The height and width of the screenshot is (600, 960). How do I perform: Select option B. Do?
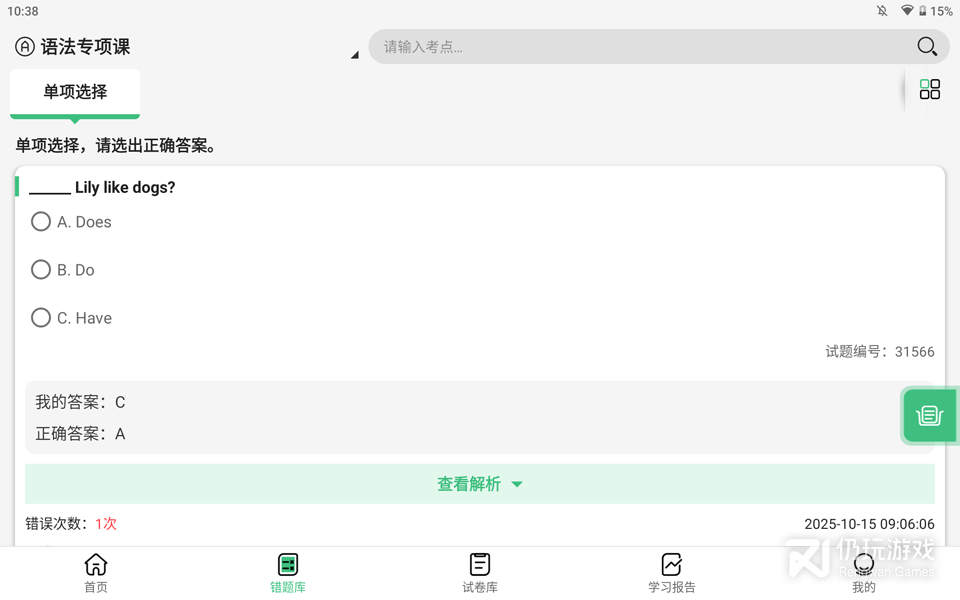[x=41, y=270]
